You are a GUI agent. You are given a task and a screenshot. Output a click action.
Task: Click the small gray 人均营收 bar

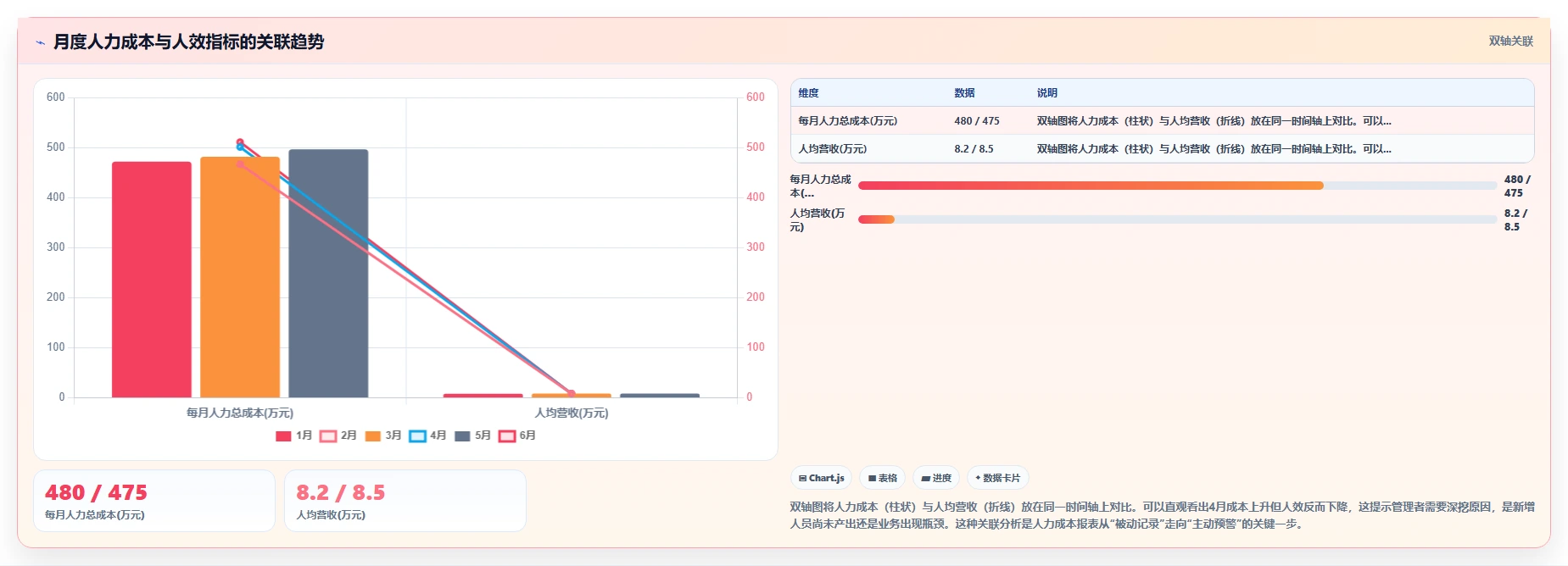[x=660, y=395]
